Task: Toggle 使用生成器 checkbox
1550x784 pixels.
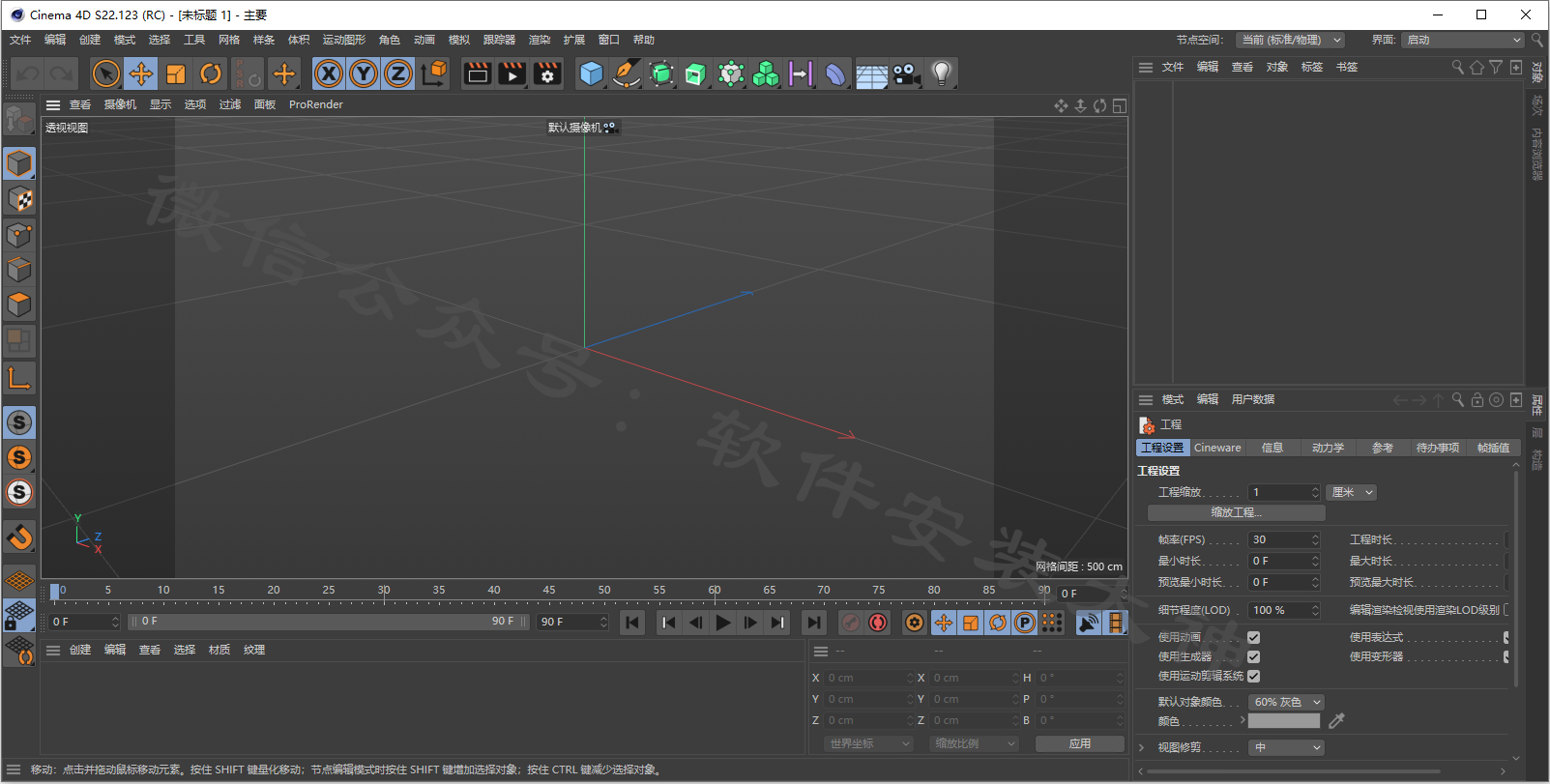Action: point(1253,656)
